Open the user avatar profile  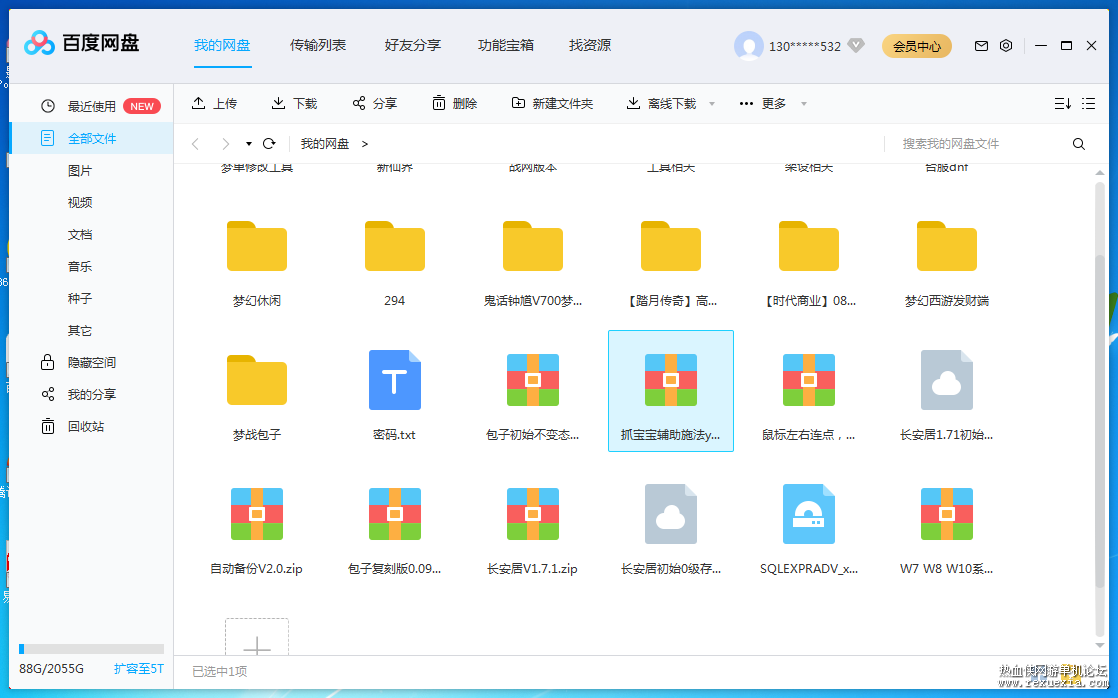click(749, 46)
